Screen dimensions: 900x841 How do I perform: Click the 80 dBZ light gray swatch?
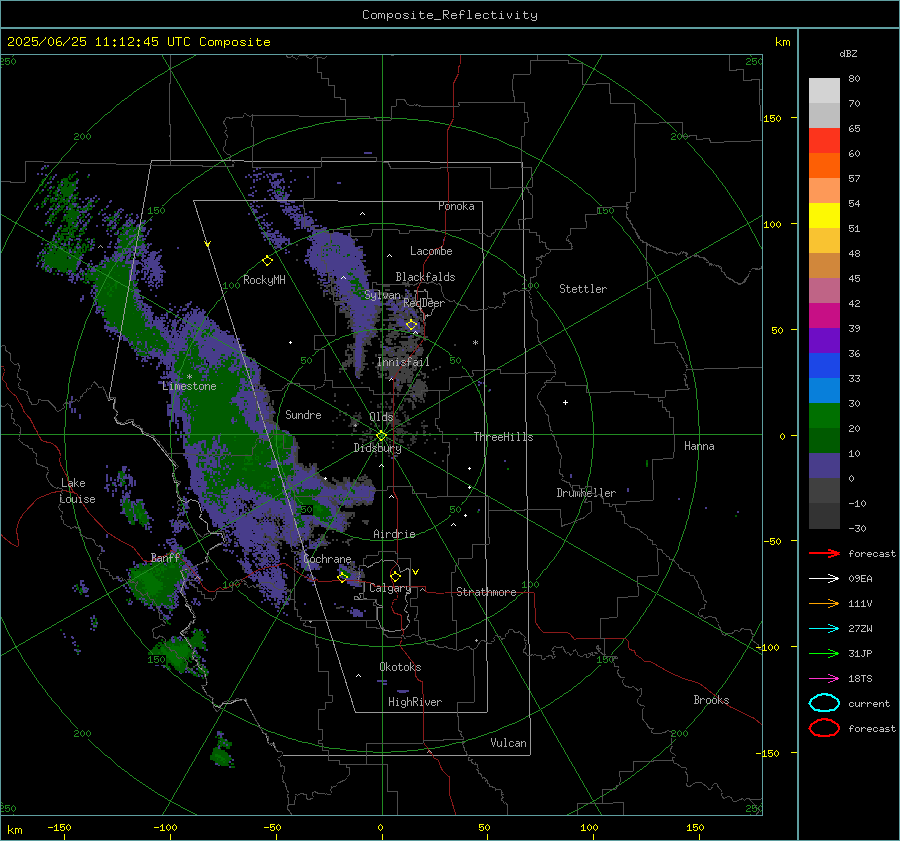824,91
